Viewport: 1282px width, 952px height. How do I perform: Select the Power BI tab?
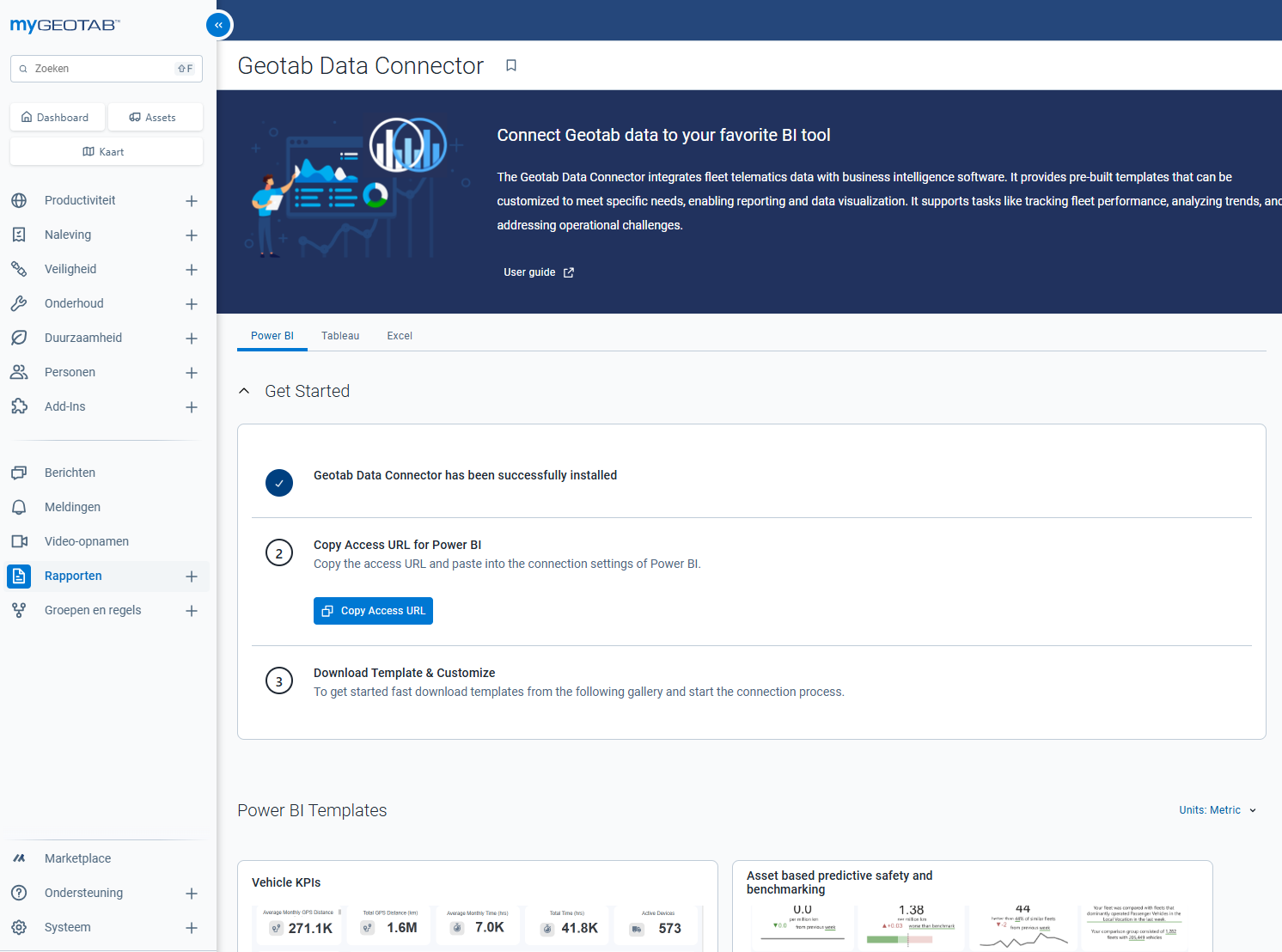click(x=272, y=336)
